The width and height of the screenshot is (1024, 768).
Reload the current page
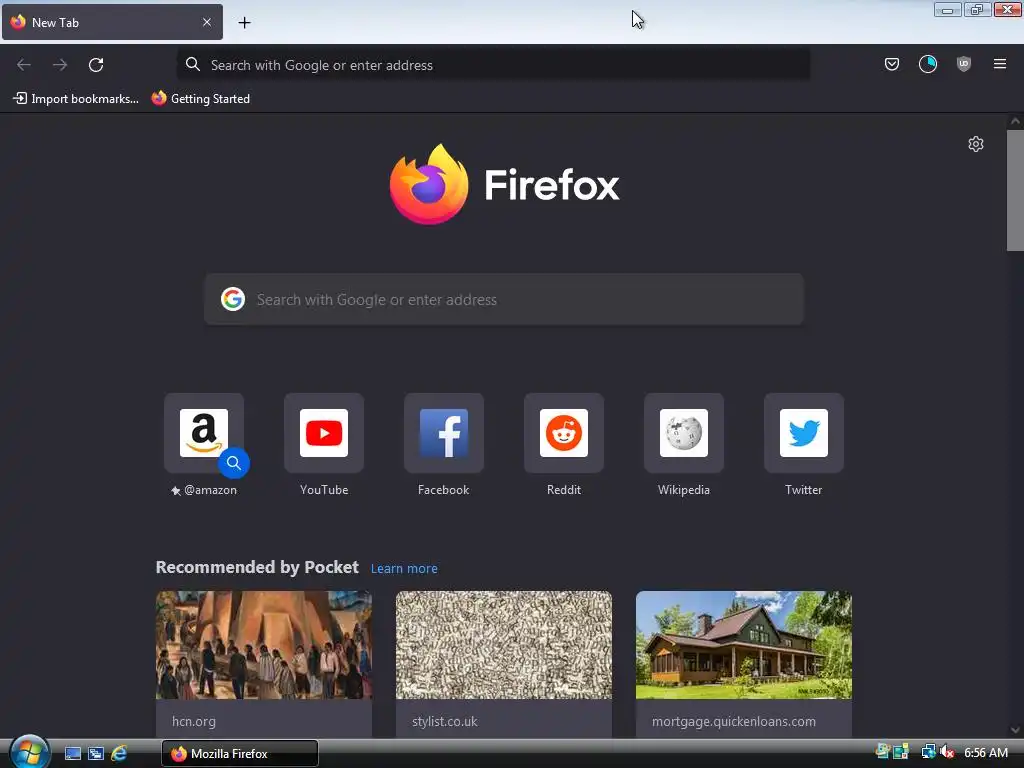(x=96, y=65)
